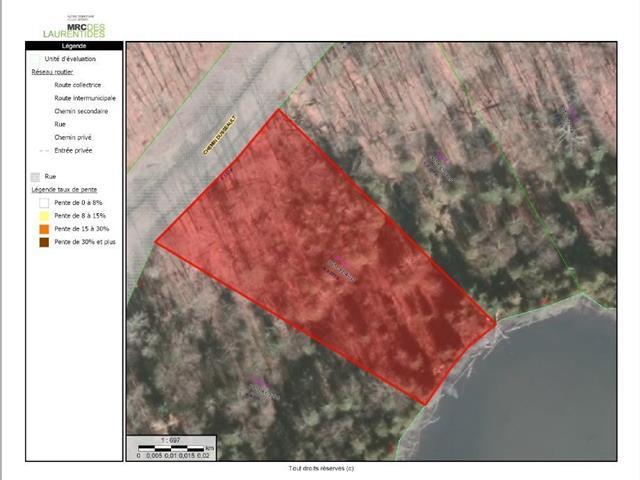
Task: Click the Entrée privée dashed line symbol
Action: 40,148
